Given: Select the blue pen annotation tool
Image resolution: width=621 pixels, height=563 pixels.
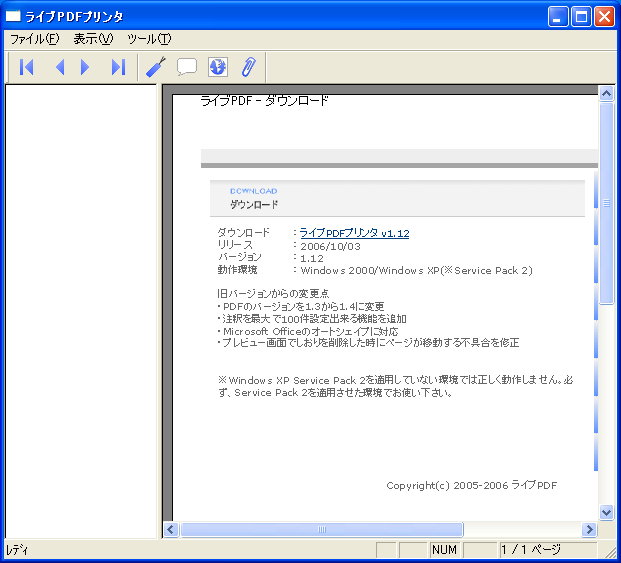Looking at the screenshot, I should (x=155, y=67).
